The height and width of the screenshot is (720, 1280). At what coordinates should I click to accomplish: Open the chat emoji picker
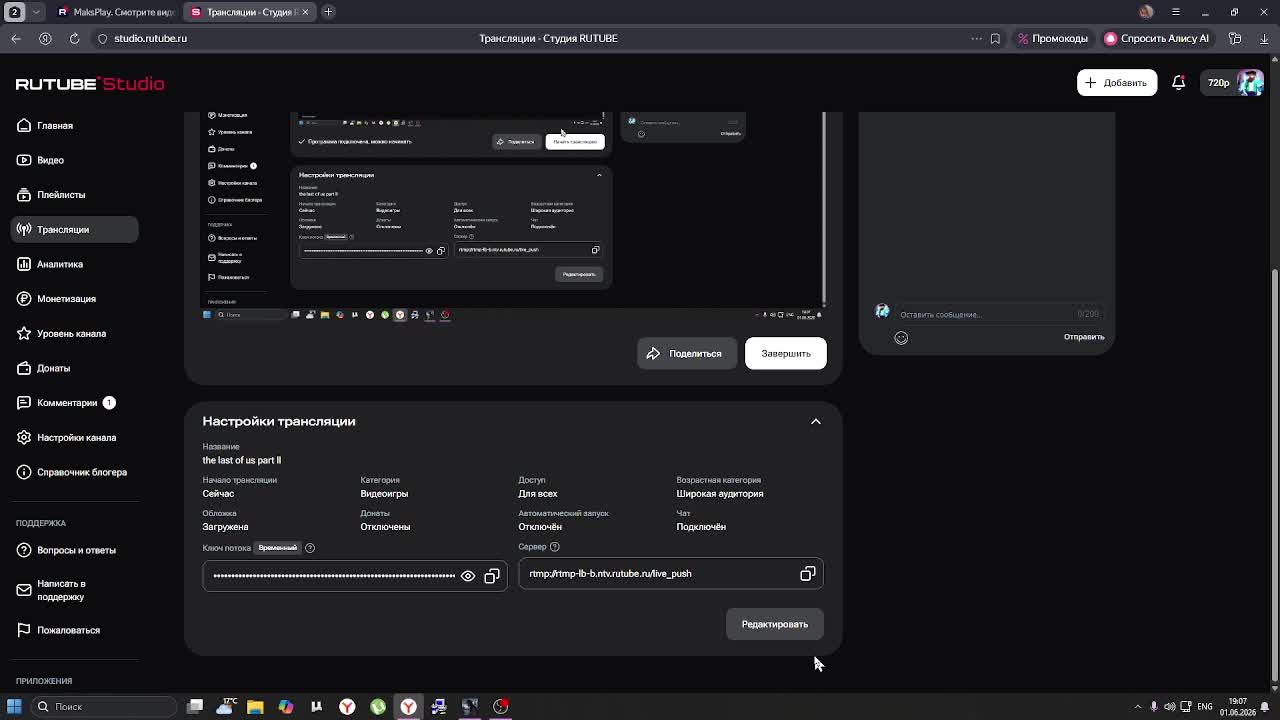(901, 338)
